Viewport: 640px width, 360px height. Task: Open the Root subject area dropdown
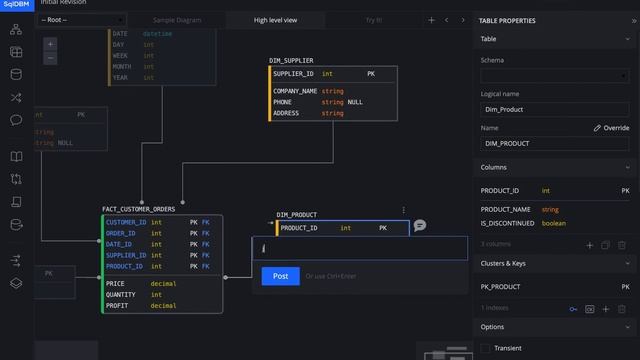click(82, 20)
